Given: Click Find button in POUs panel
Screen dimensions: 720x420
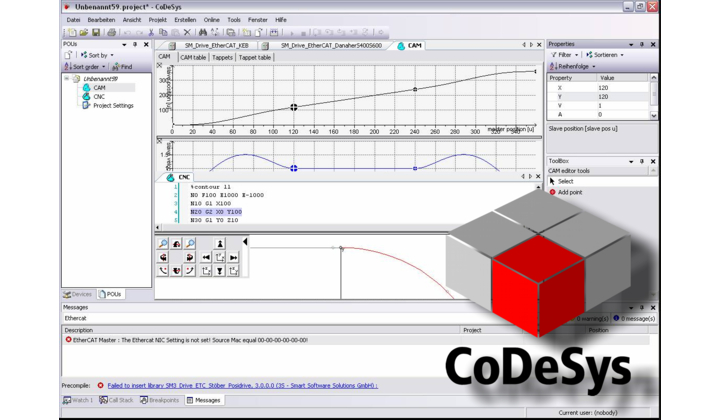Looking at the screenshot, I should pyautogui.click(x=122, y=67).
